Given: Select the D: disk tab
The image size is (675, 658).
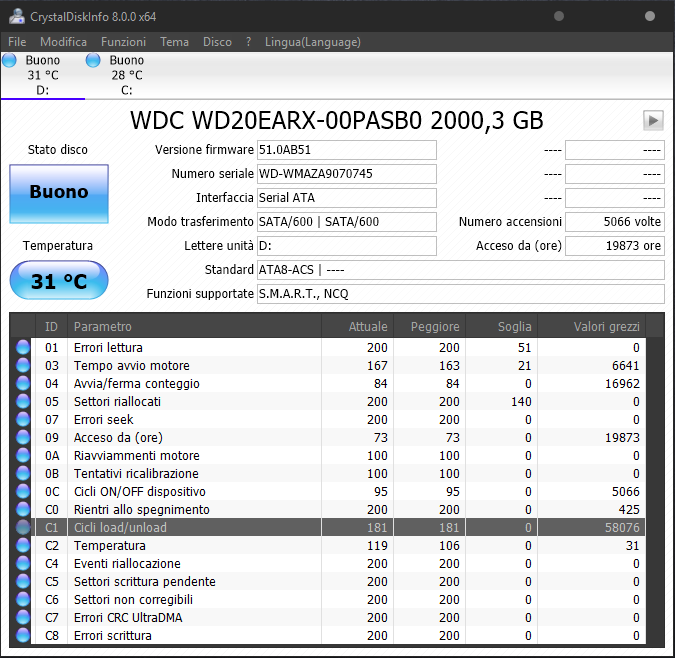Looking at the screenshot, I should click(43, 75).
